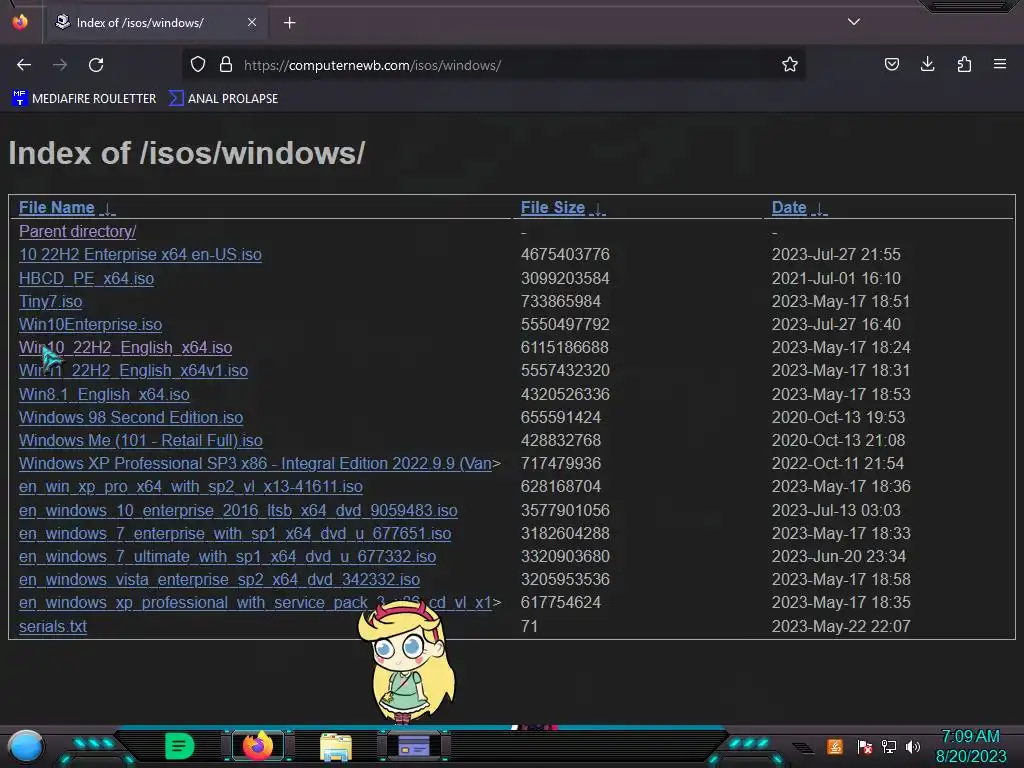Image resolution: width=1024 pixels, height=768 pixels.
Task: Download 10 22H2 Enterprise x64 en-US.iso
Action: point(140,255)
